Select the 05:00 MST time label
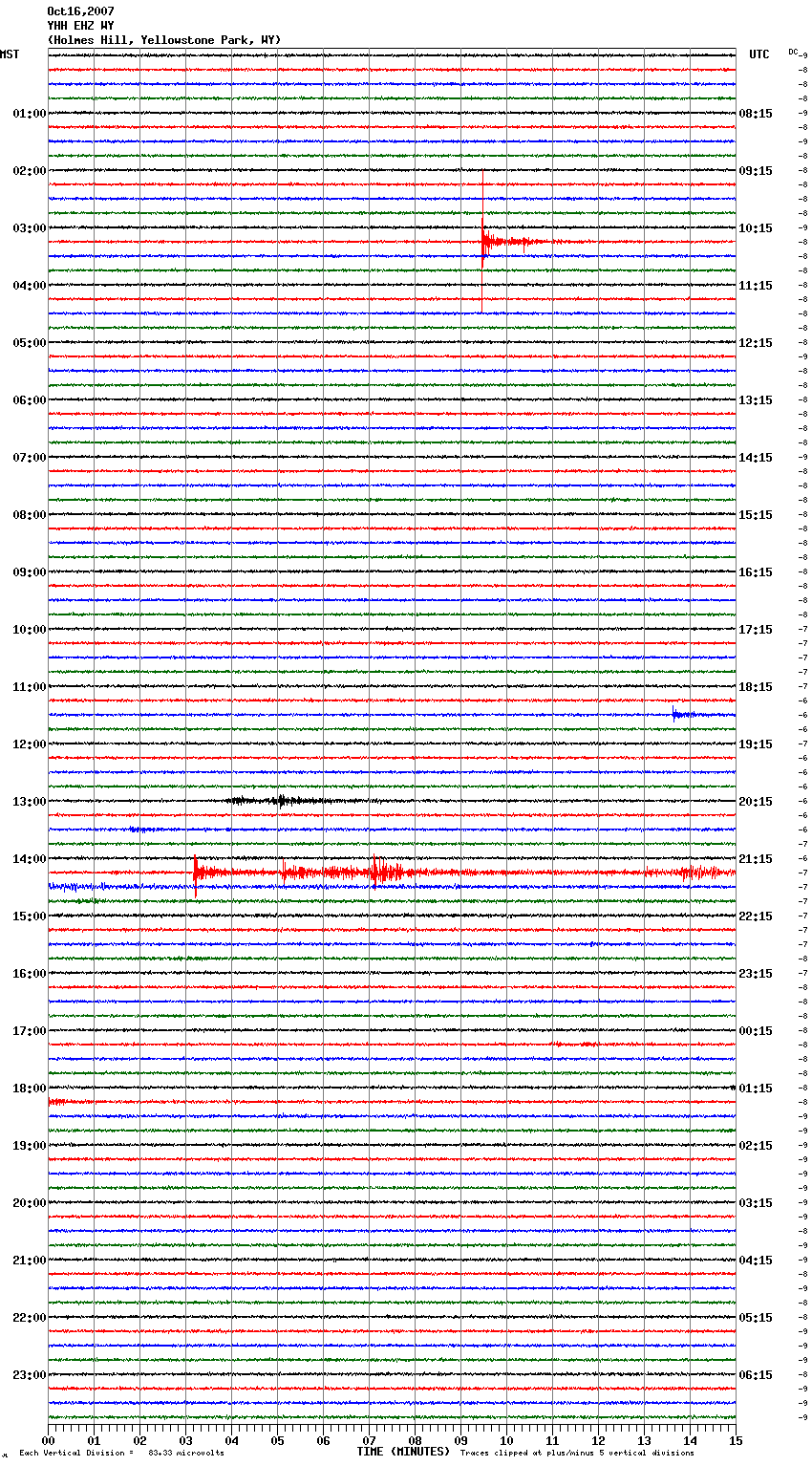This screenshot has height=1466, width=812. coord(29,343)
